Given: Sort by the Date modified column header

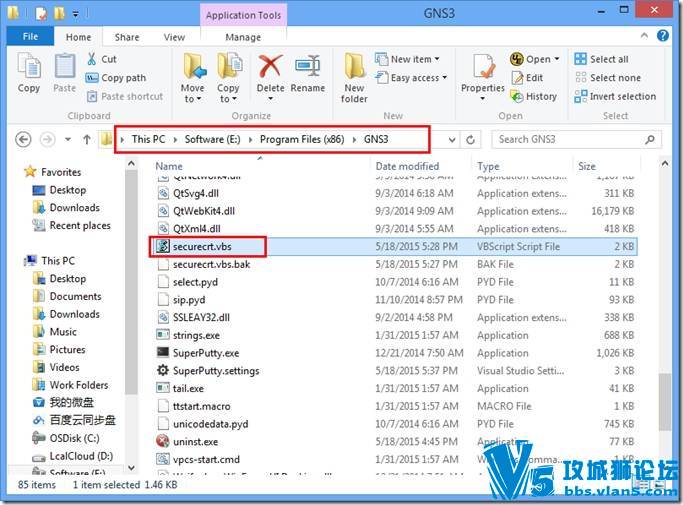Looking at the screenshot, I should pyautogui.click(x=407, y=166).
